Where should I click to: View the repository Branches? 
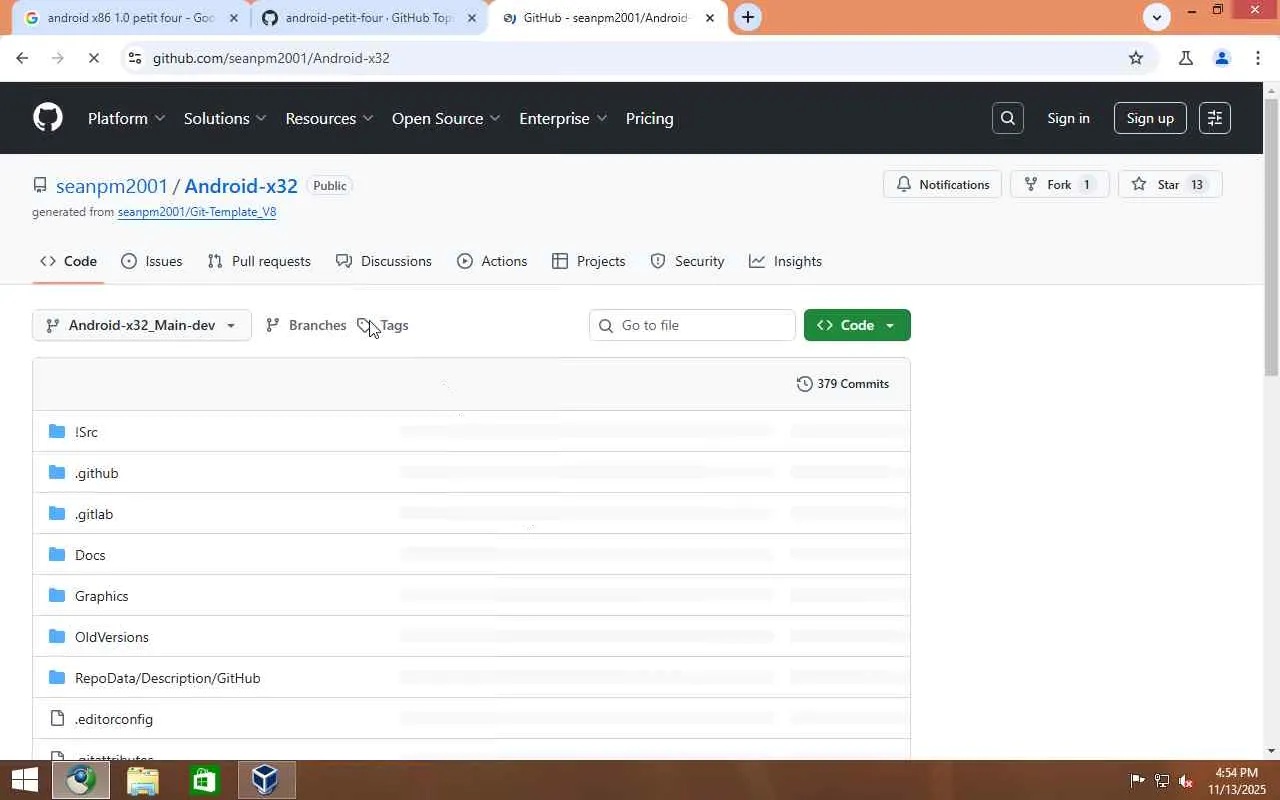click(x=305, y=325)
